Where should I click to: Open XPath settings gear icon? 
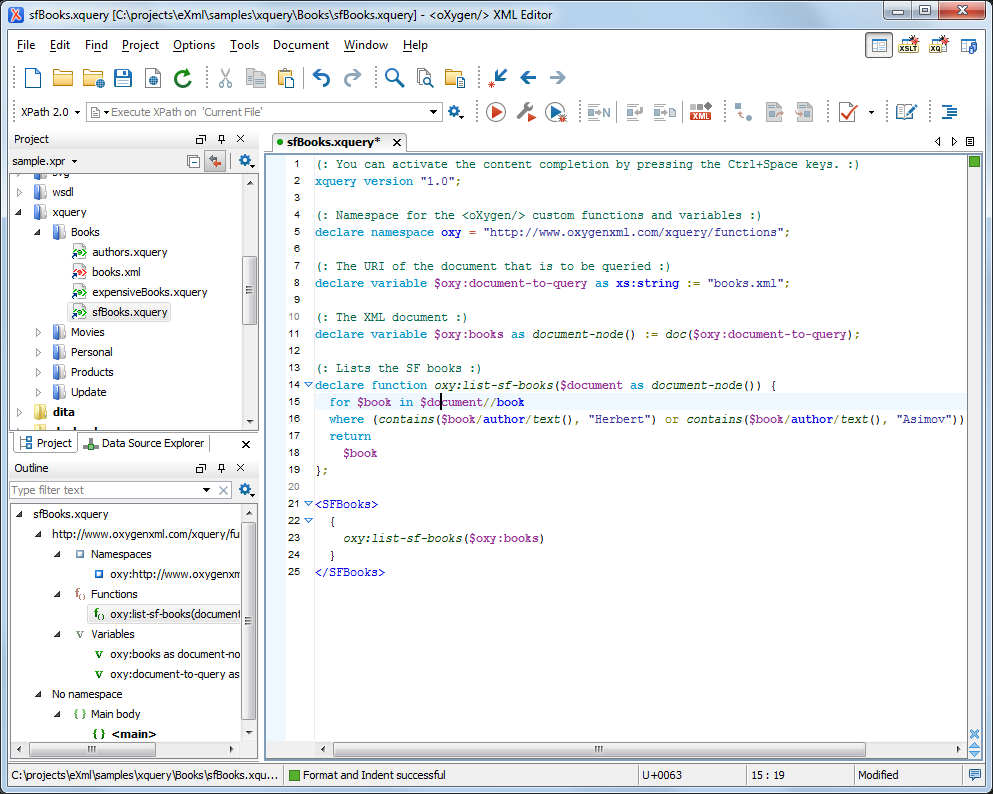(455, 112)
